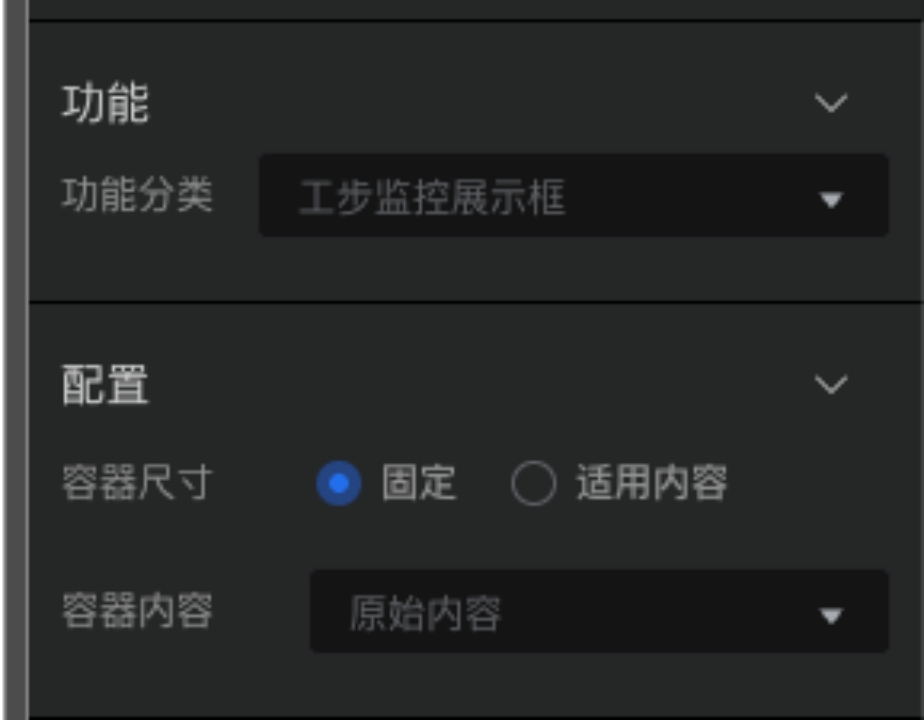Click the 功能分类 field label
The height and width of the screenshot is (720, 924).
(x=137, y=196)
